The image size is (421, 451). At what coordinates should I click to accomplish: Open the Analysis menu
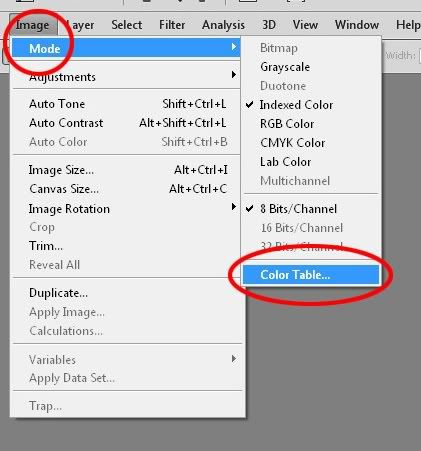coord(223,25)
